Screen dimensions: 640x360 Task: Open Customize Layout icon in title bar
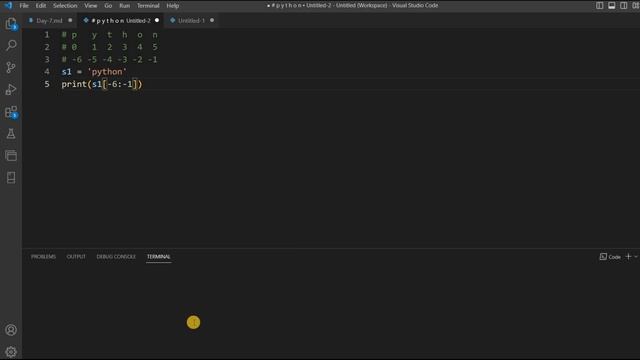636,5
